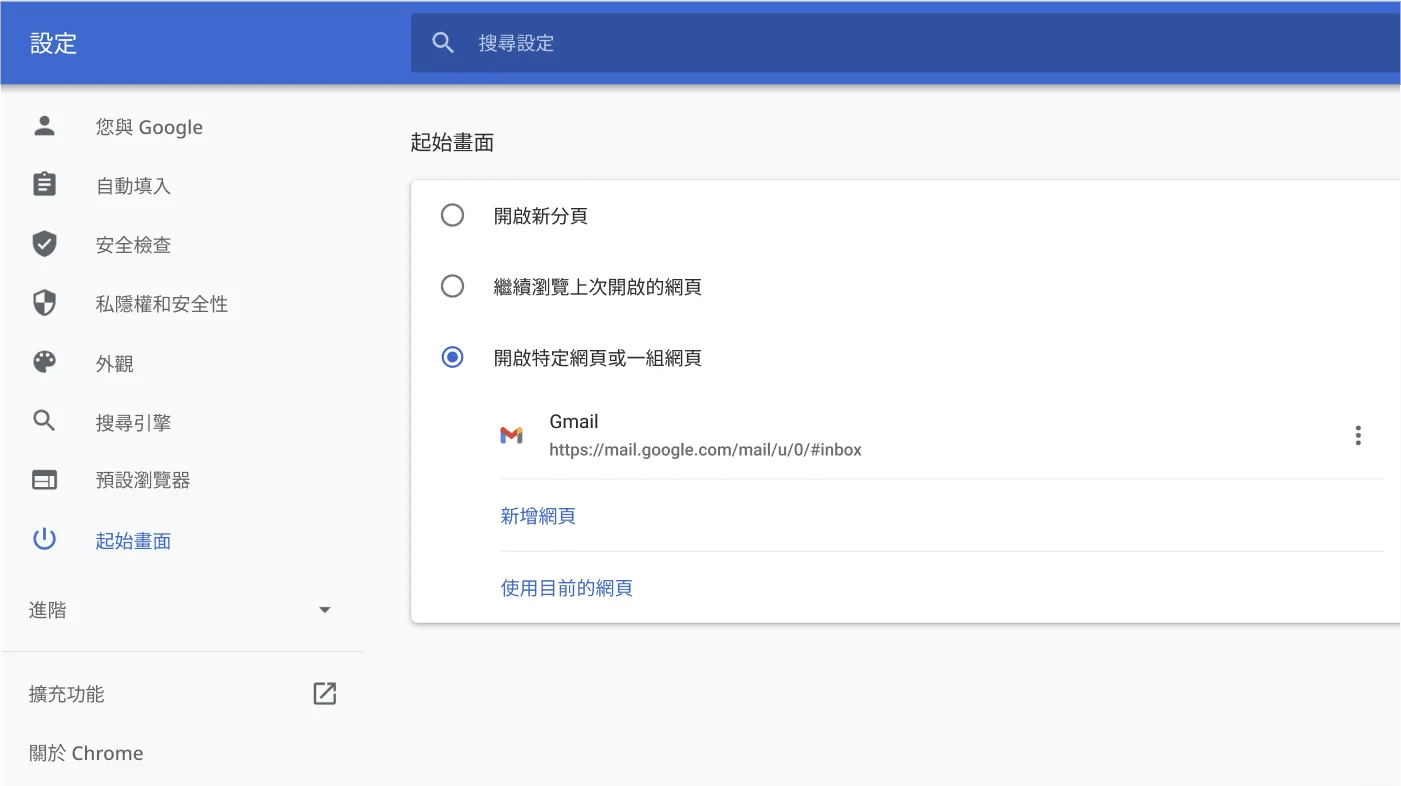Image resolution: width=1401 pixels, height=786 pixels.
Task: Click the 您與 Google profile icon
Action: [x=44, y=126]
